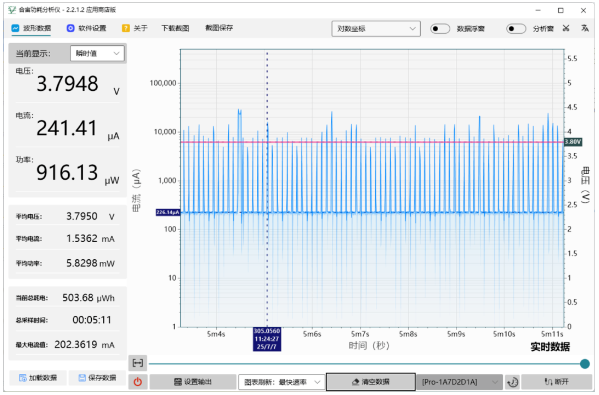Click 加载数据 load data button
This screenshot has width=599, height=395.
pyautogui.click(x=38, y=378)
